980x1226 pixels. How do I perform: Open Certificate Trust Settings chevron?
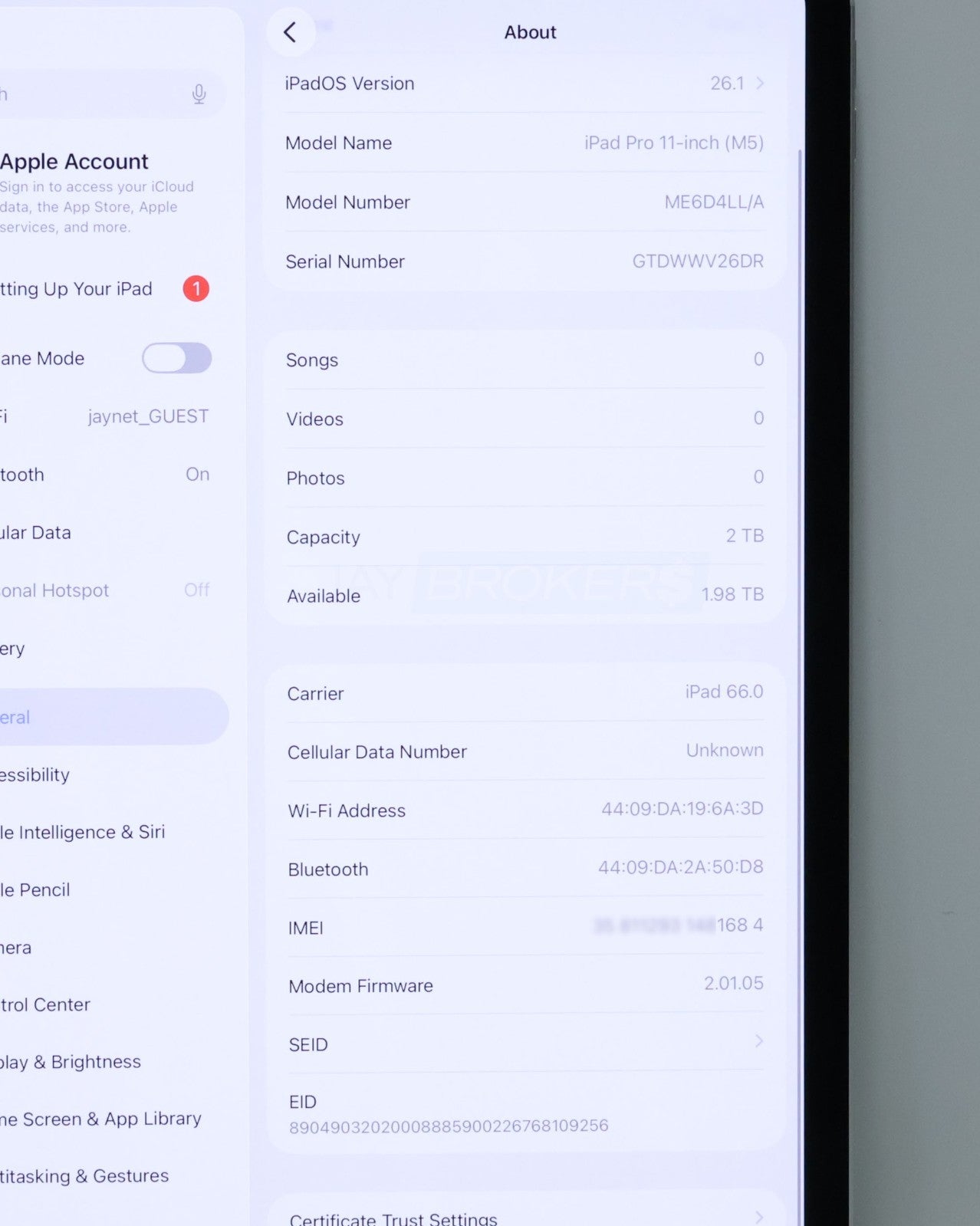[x=758, y=1217]
